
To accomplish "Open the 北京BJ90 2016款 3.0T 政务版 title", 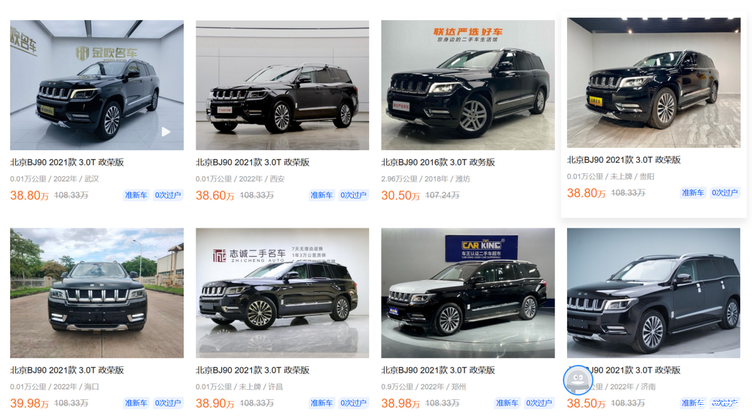I will [438, 163].
